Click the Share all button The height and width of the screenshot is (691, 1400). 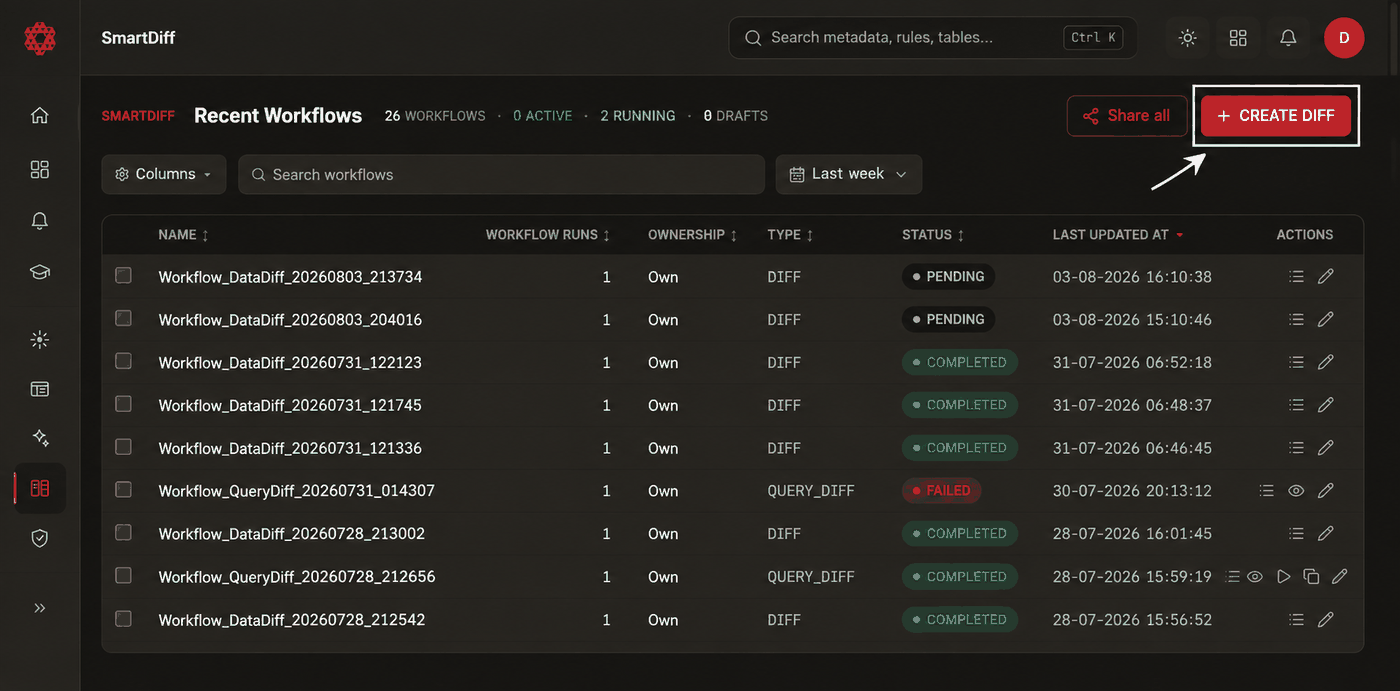pyautogui.click(x=1127, y=116)
